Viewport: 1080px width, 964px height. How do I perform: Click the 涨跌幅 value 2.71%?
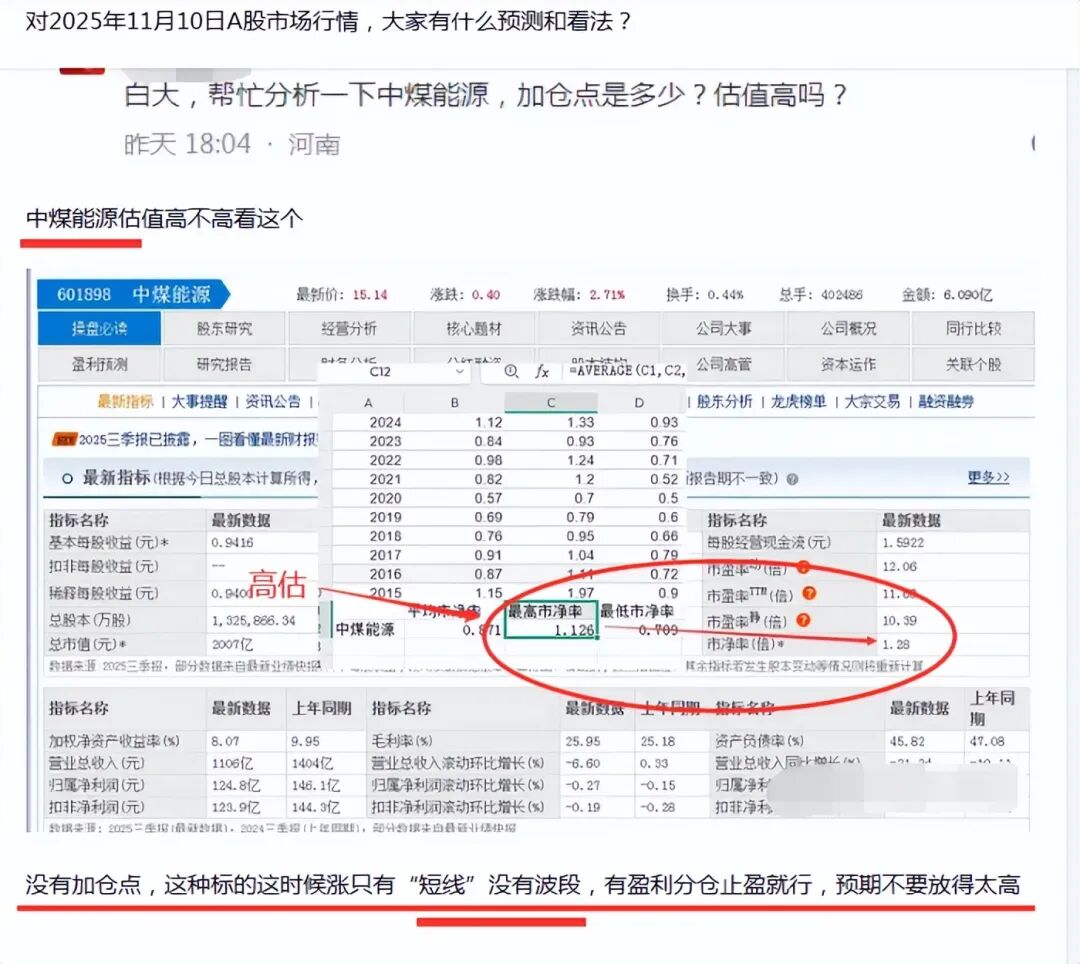point(607,295)
